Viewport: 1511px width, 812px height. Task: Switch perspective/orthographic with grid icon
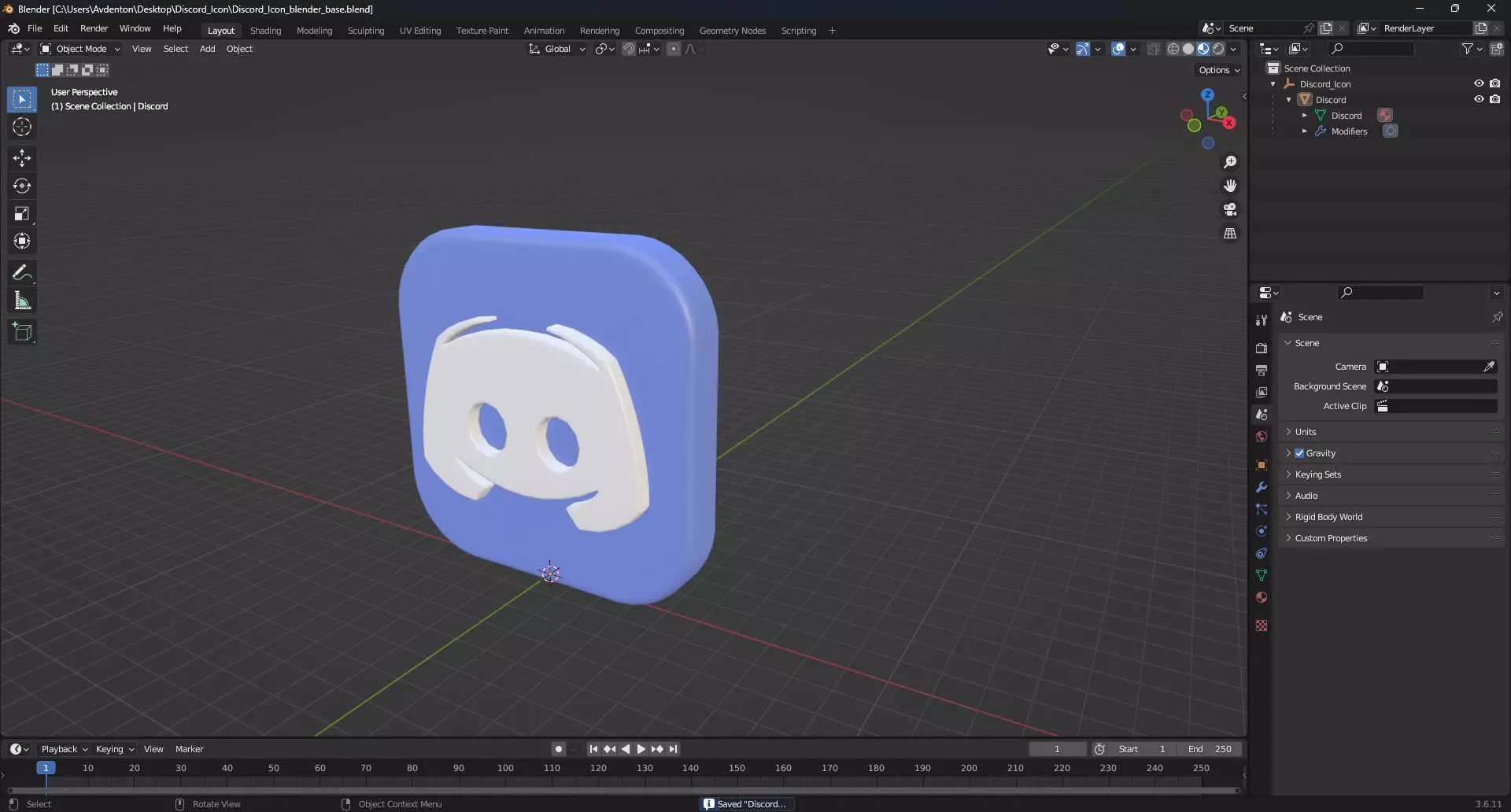tap(1230, 234)
